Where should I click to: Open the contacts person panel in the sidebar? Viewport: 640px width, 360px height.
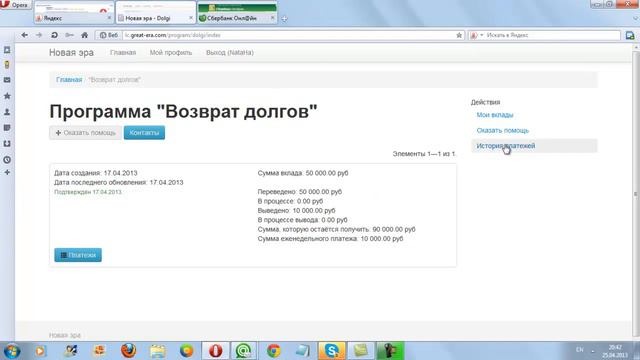point(7,112)
